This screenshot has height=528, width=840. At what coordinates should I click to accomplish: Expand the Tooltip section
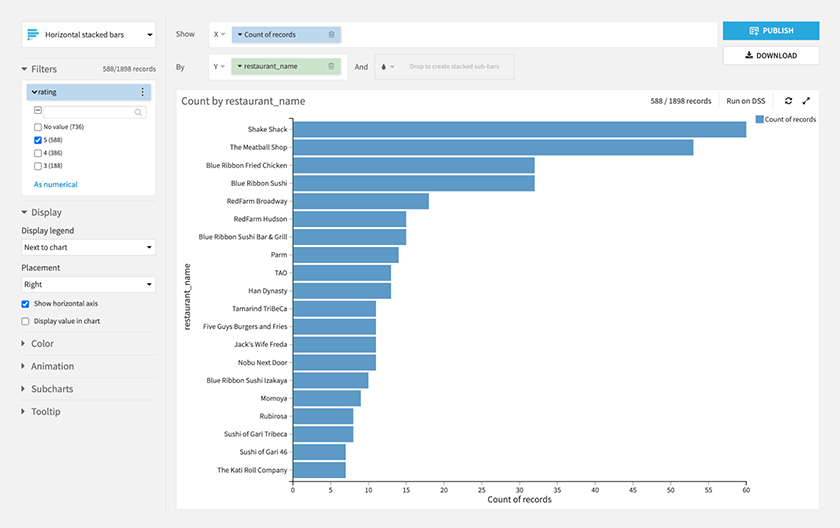tap(23, 411)
